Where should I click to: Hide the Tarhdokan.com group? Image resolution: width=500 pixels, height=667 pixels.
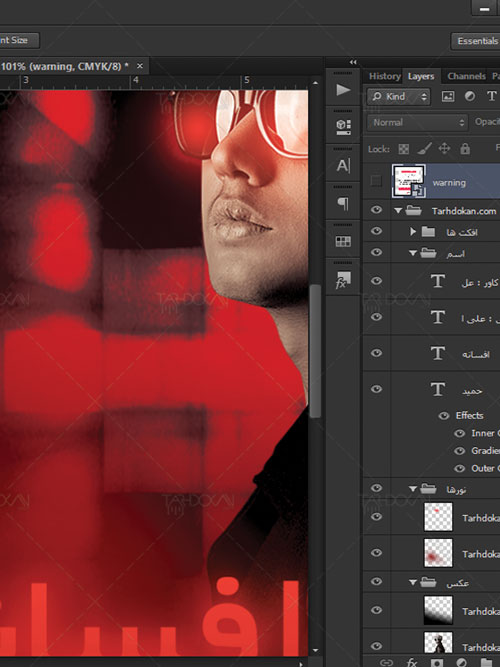[376, 210]
